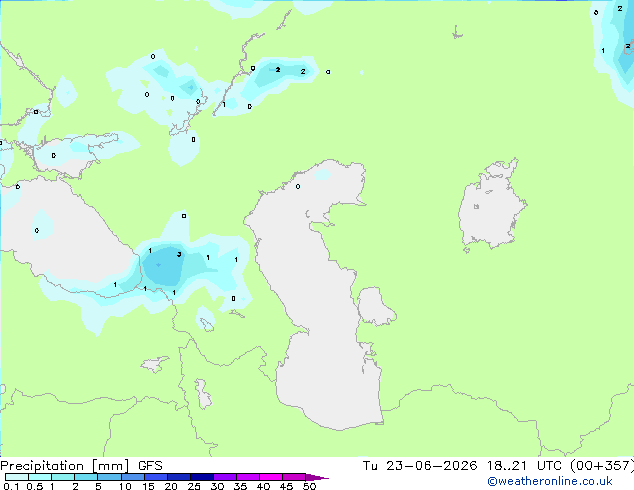This screenshot has height=490, width=634.
Task: Click legend color between 45 and 50
Action: (x=294, y=477)
